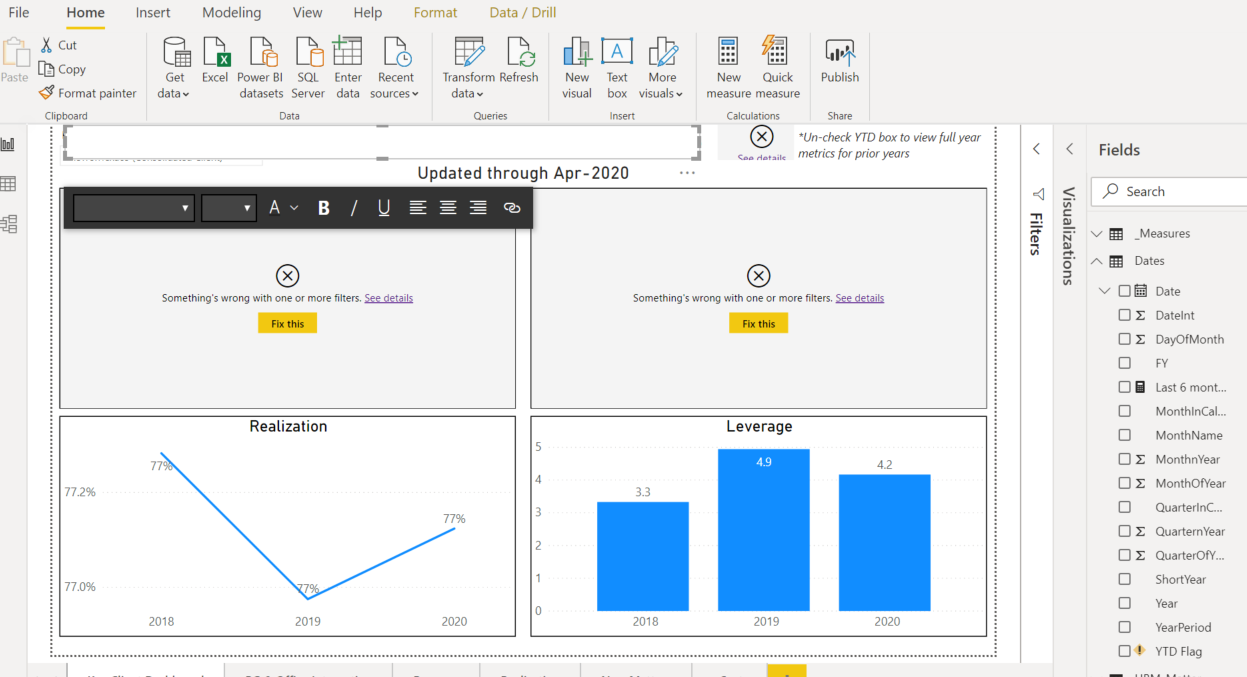Click the Cut icon in the Clipboard group

(46, 45)
